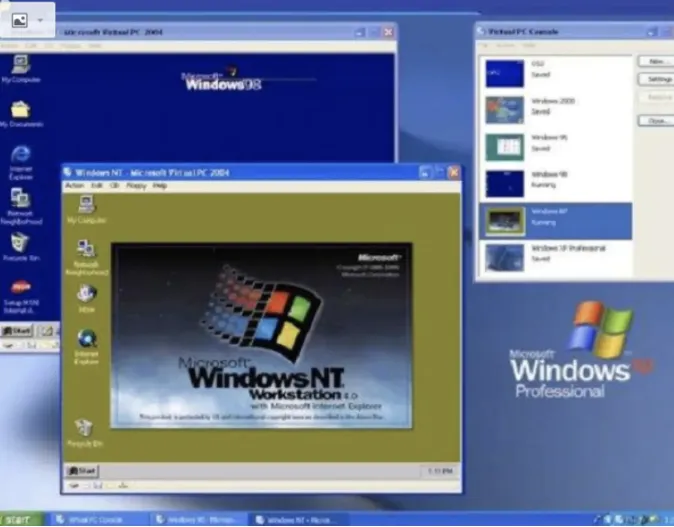Open Recycle Bin on the Windows 98 desktop
This screenshot has height=527, width=674.
21,247
